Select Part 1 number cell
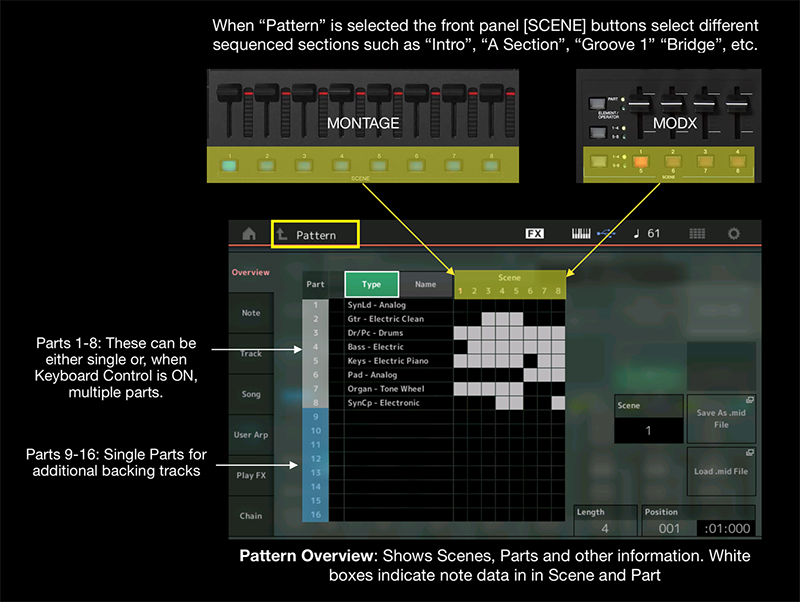This screenshot has height=602, width=800. [x=315, y=305]
